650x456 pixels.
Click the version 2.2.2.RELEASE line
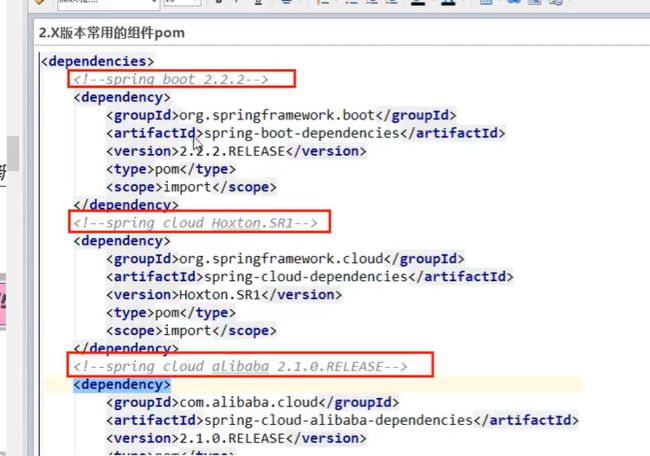(236, 151)
